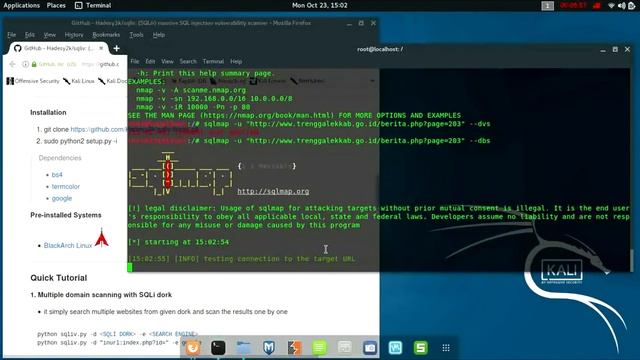The image size is (640, 360).
Task: Open the green S icon in the dock
Action: [x=421, y=348]
